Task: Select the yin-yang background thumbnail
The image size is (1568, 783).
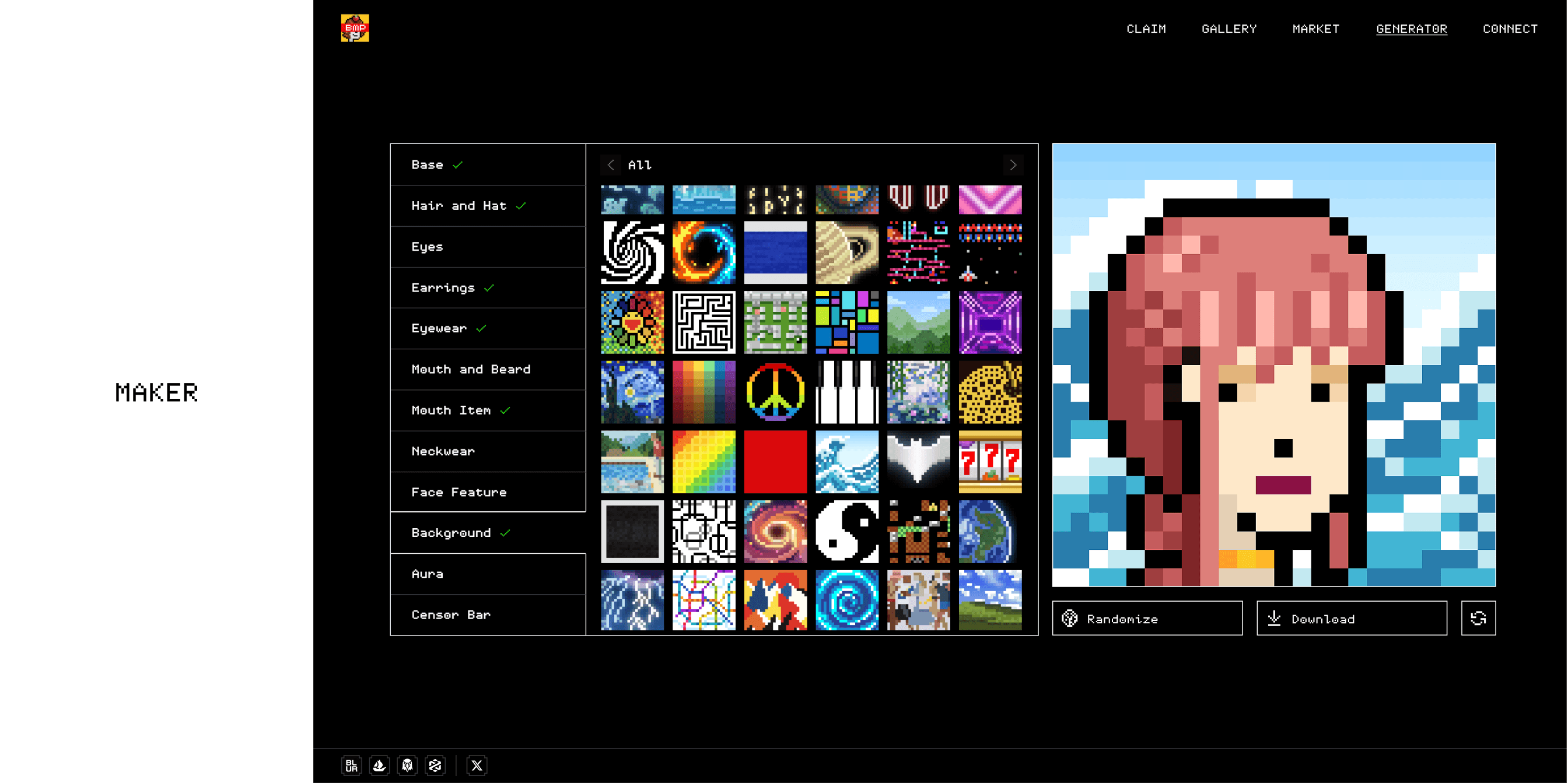Action: pyautogui.click(x=846, y=532)
